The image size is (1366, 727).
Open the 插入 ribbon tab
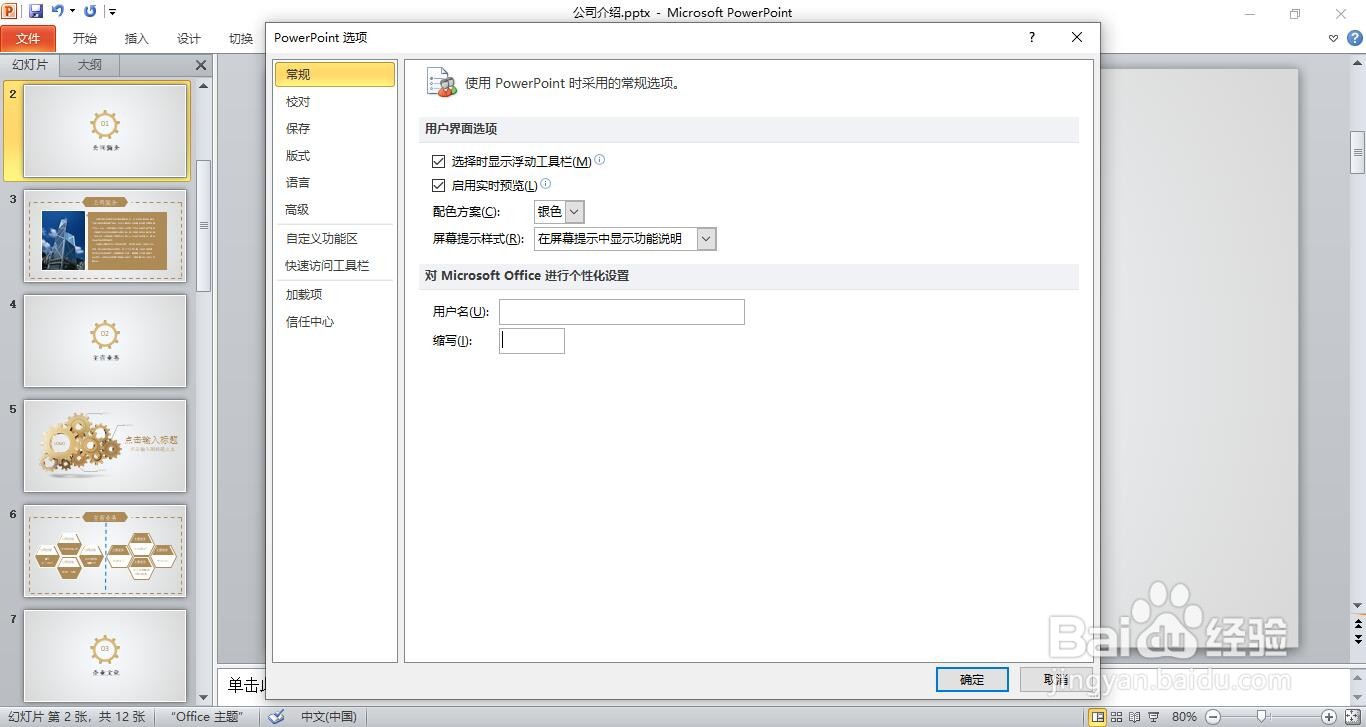[137, 38]
